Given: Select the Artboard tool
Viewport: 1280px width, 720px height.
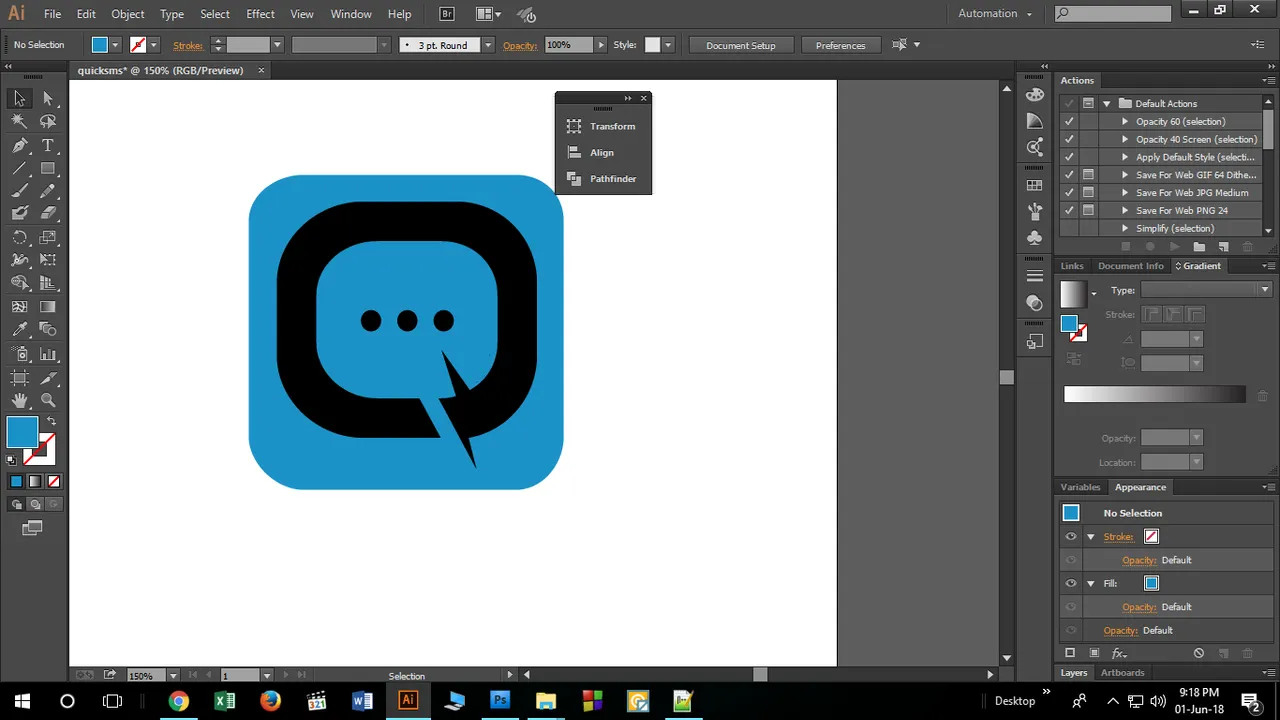Looking at the screenshot, I should point(19,378).
